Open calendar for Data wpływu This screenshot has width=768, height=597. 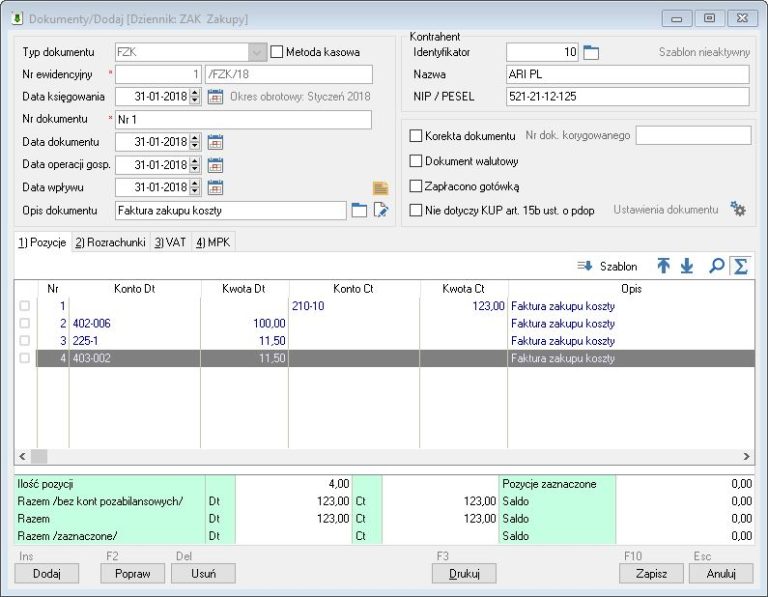click(x=215, y=187)
